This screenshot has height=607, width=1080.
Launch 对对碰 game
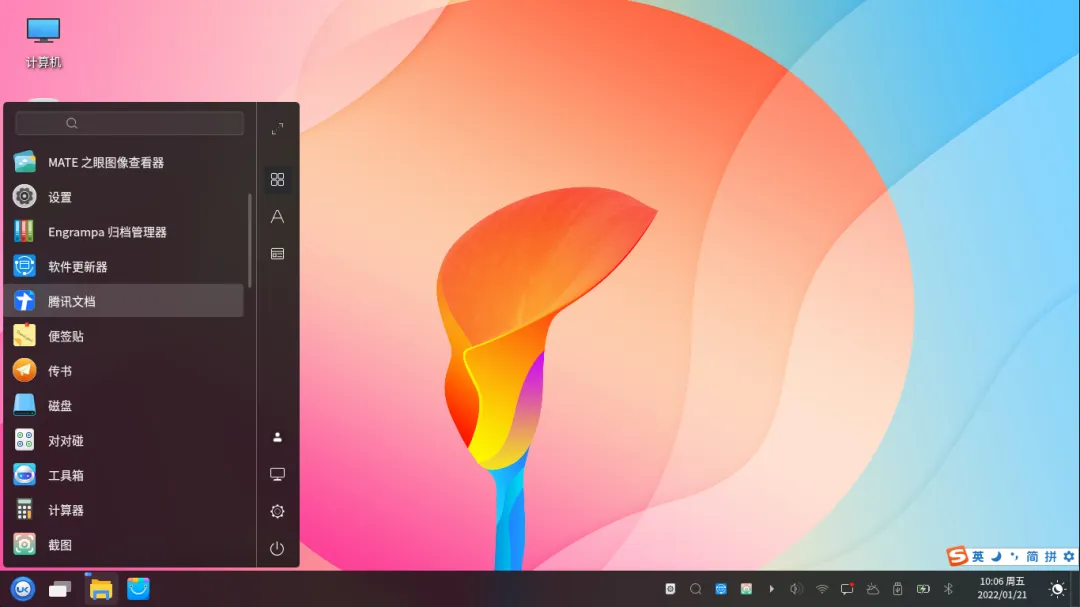coord(124,440)
